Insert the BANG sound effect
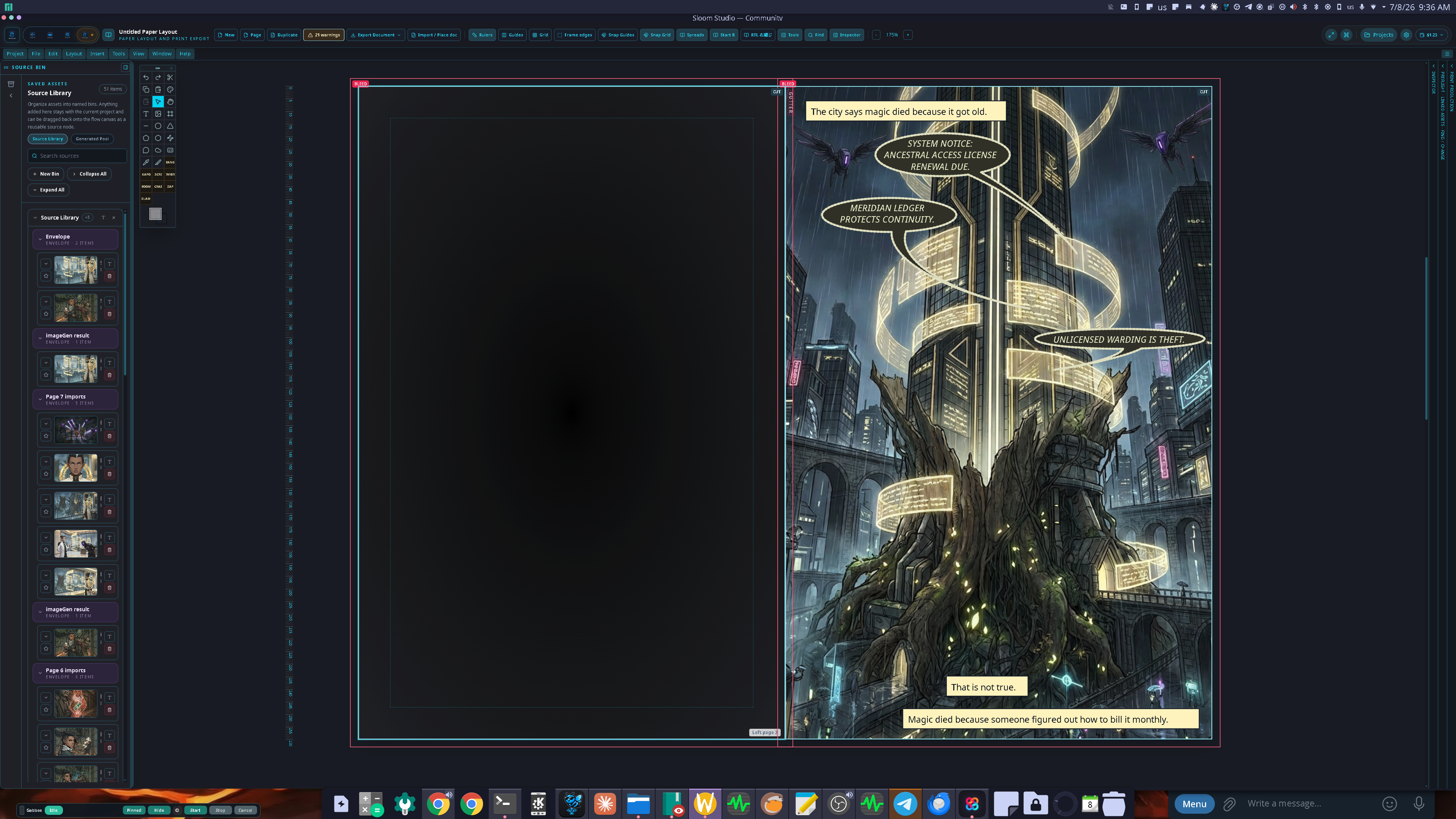 [x=170, y=162]
